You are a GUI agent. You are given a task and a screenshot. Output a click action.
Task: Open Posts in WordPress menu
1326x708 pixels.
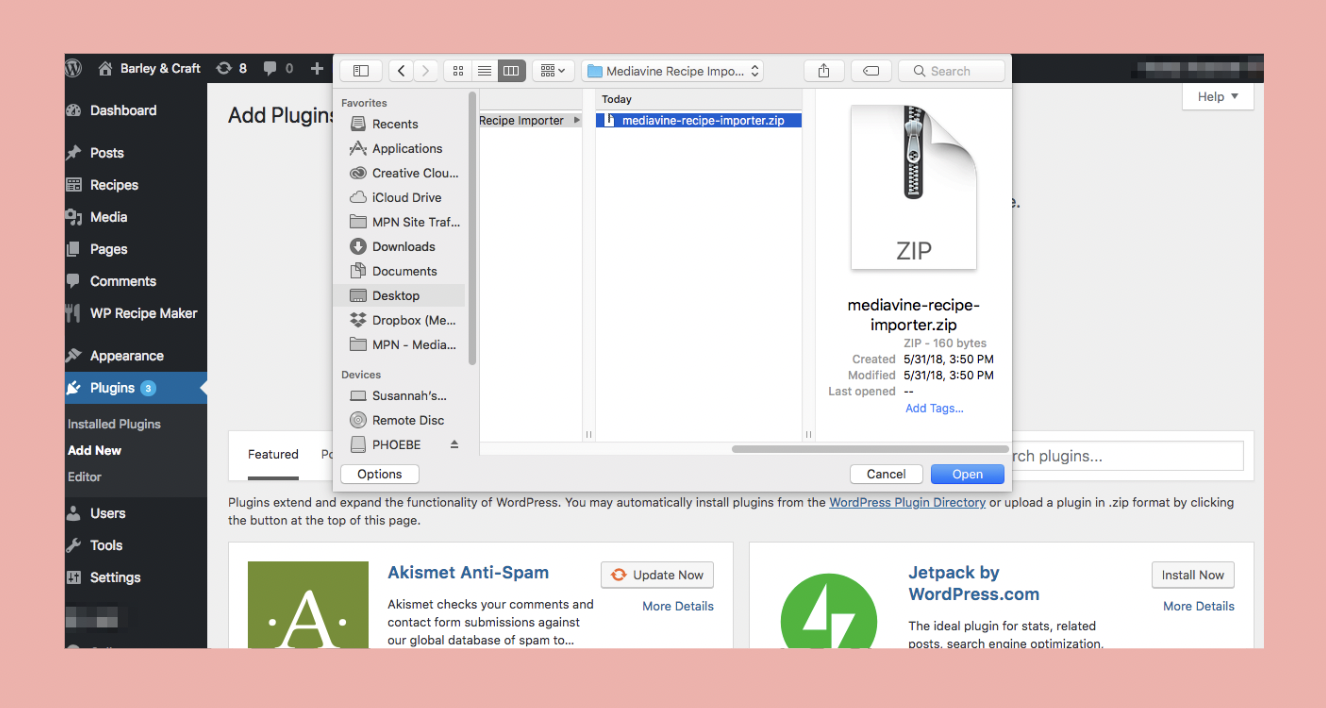click(106, 153)
